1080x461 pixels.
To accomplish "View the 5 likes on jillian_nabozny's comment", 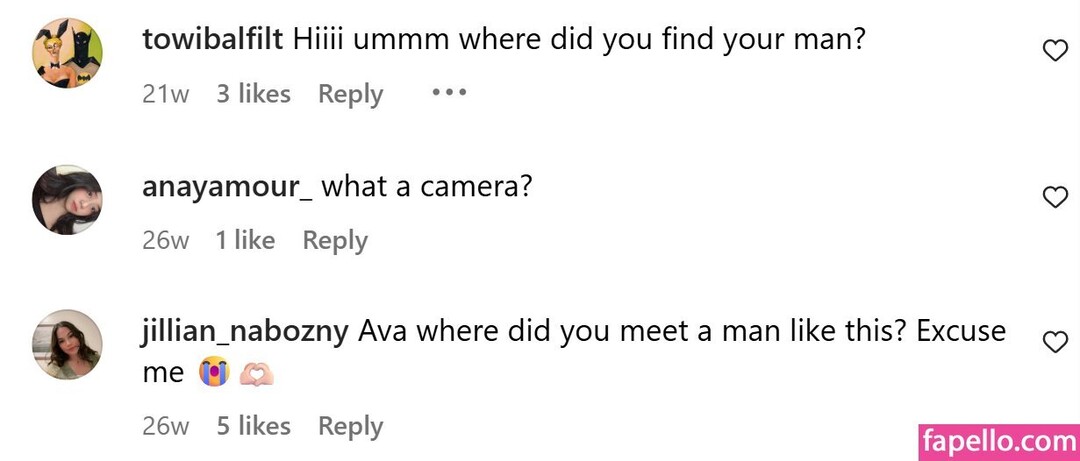I will point(253,426).
